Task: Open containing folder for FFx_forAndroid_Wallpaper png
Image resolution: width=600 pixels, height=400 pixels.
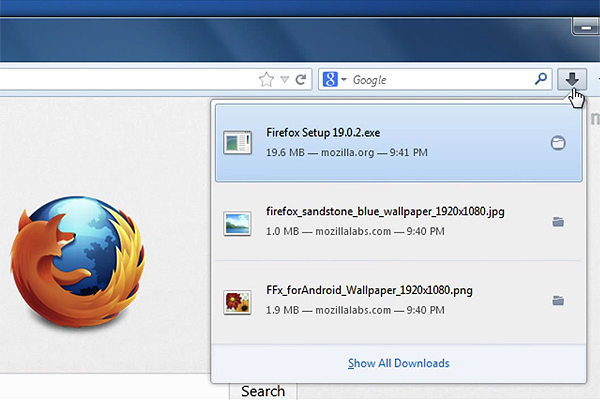Action: pos(558,300)
